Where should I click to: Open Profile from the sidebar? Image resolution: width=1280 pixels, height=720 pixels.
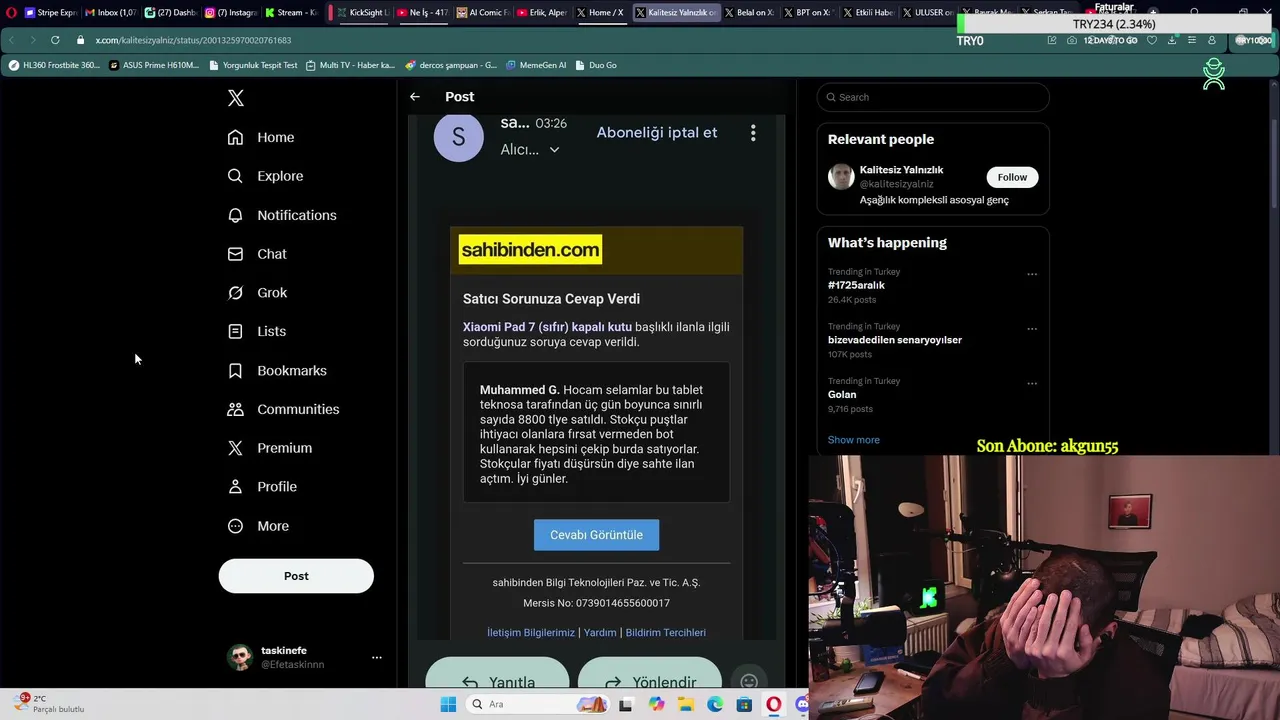262,487
